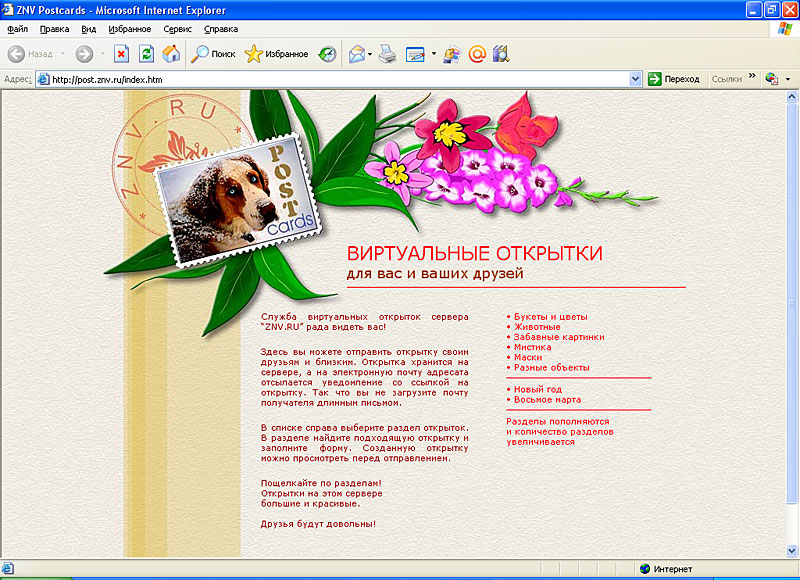Open the Сервис menu
This screenshot has height=580, width=800.
pos(175,29)
